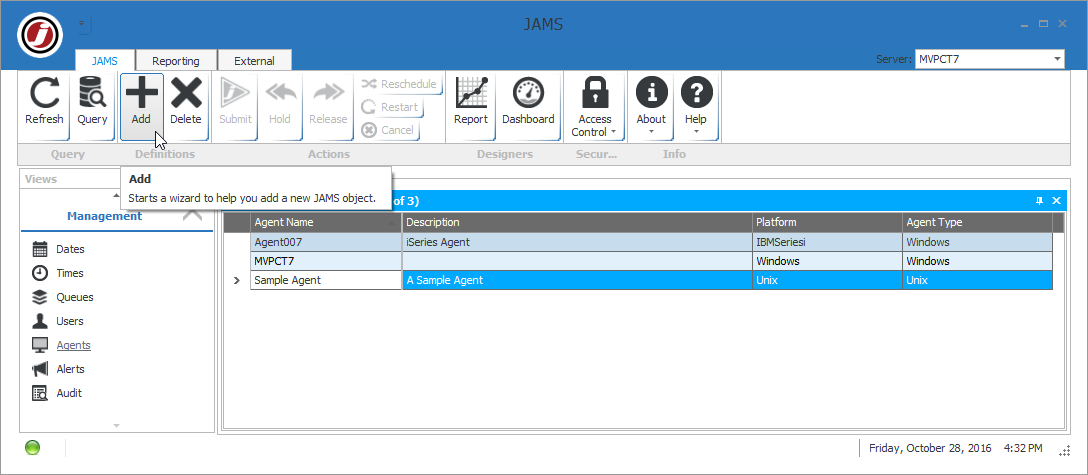1088x475 pixels.
Task: Click the 4:32 PM time in status bar
Action: click(x=1023, y=448)
